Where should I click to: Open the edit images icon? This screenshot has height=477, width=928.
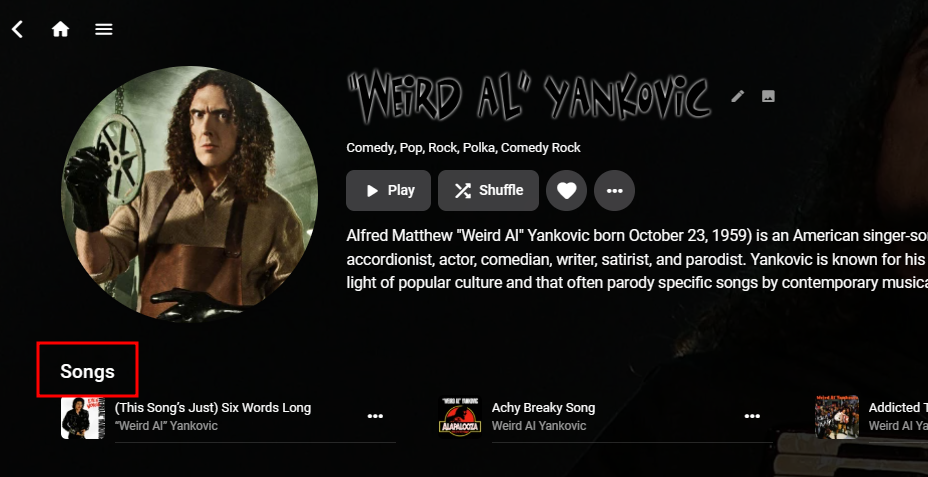[x=768, y=96]
